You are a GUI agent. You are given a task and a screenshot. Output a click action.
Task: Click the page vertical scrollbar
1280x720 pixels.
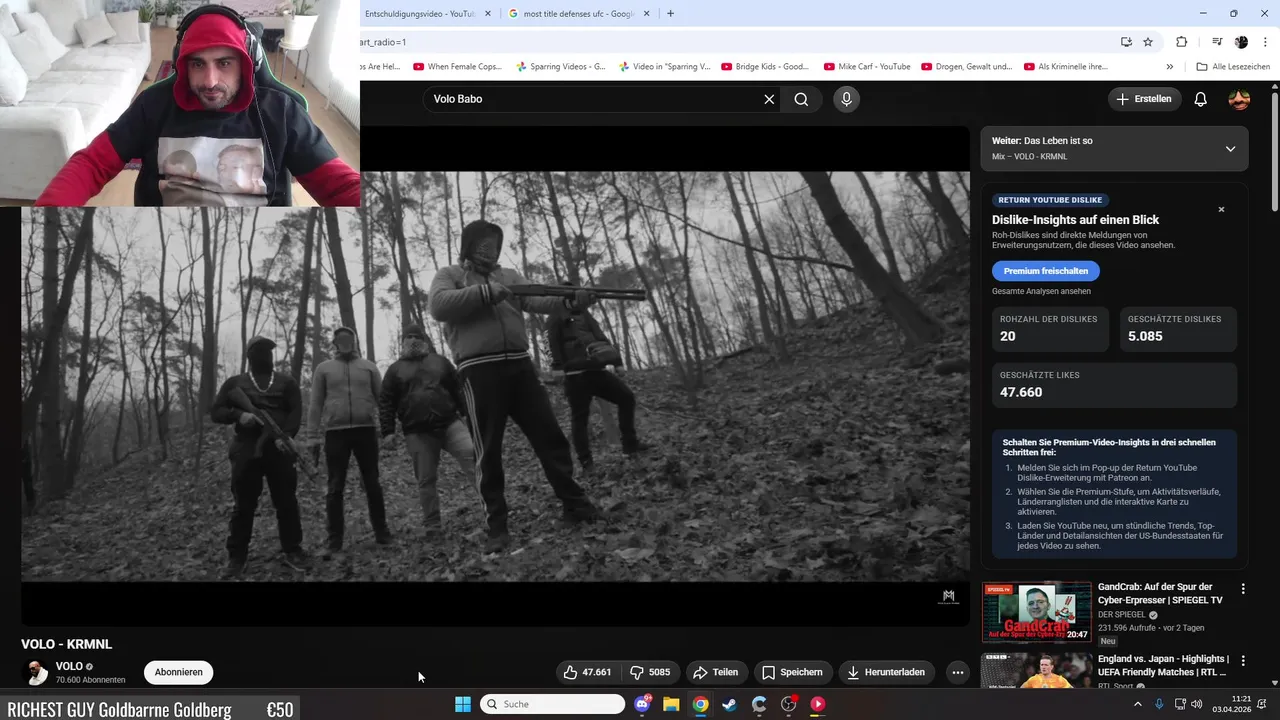coord(1275,150)
